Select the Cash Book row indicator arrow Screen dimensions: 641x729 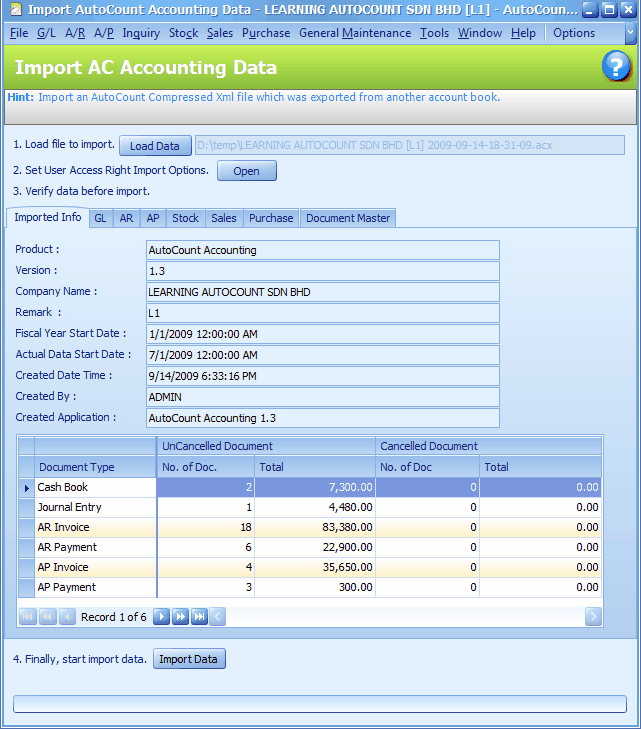(26, 488)
